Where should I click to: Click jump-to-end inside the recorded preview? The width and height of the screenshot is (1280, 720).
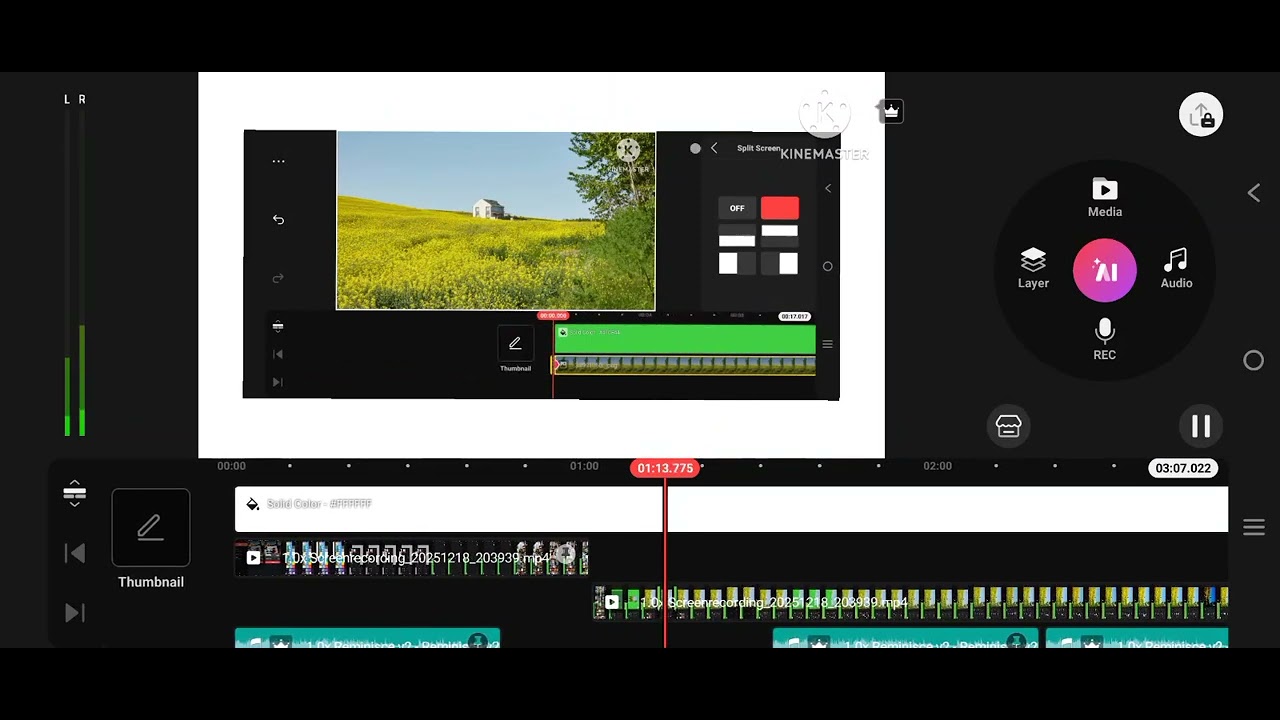coord(278,382)
